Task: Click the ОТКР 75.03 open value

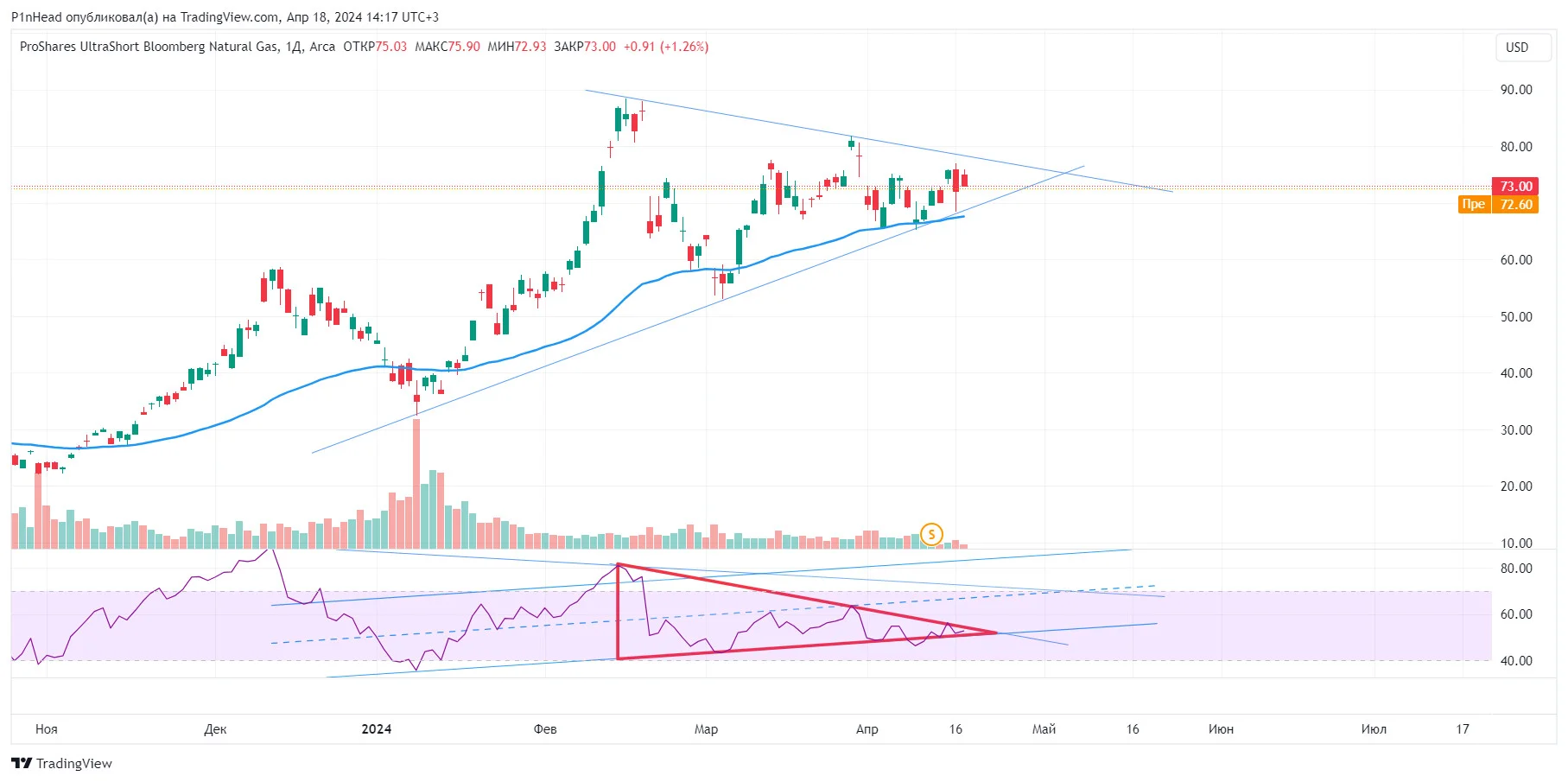Action: 375,47
